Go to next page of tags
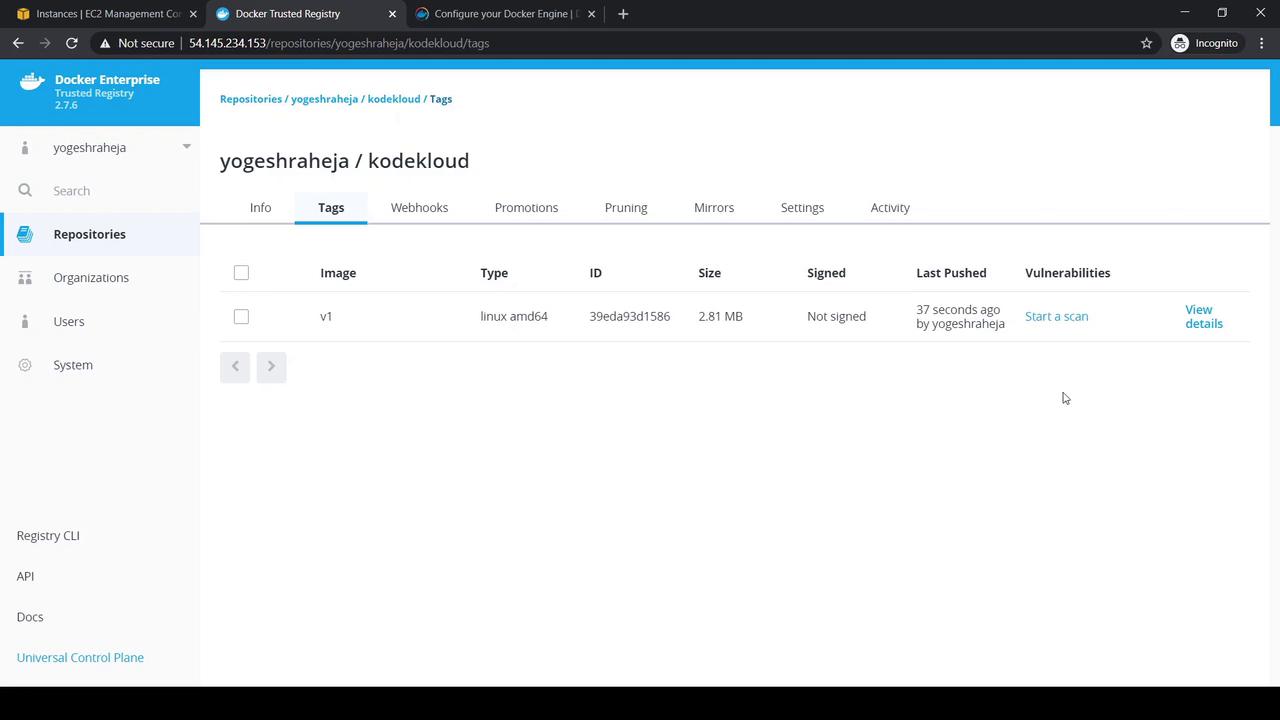Viewport: 1280px width, 720px height. click(271, 367)
